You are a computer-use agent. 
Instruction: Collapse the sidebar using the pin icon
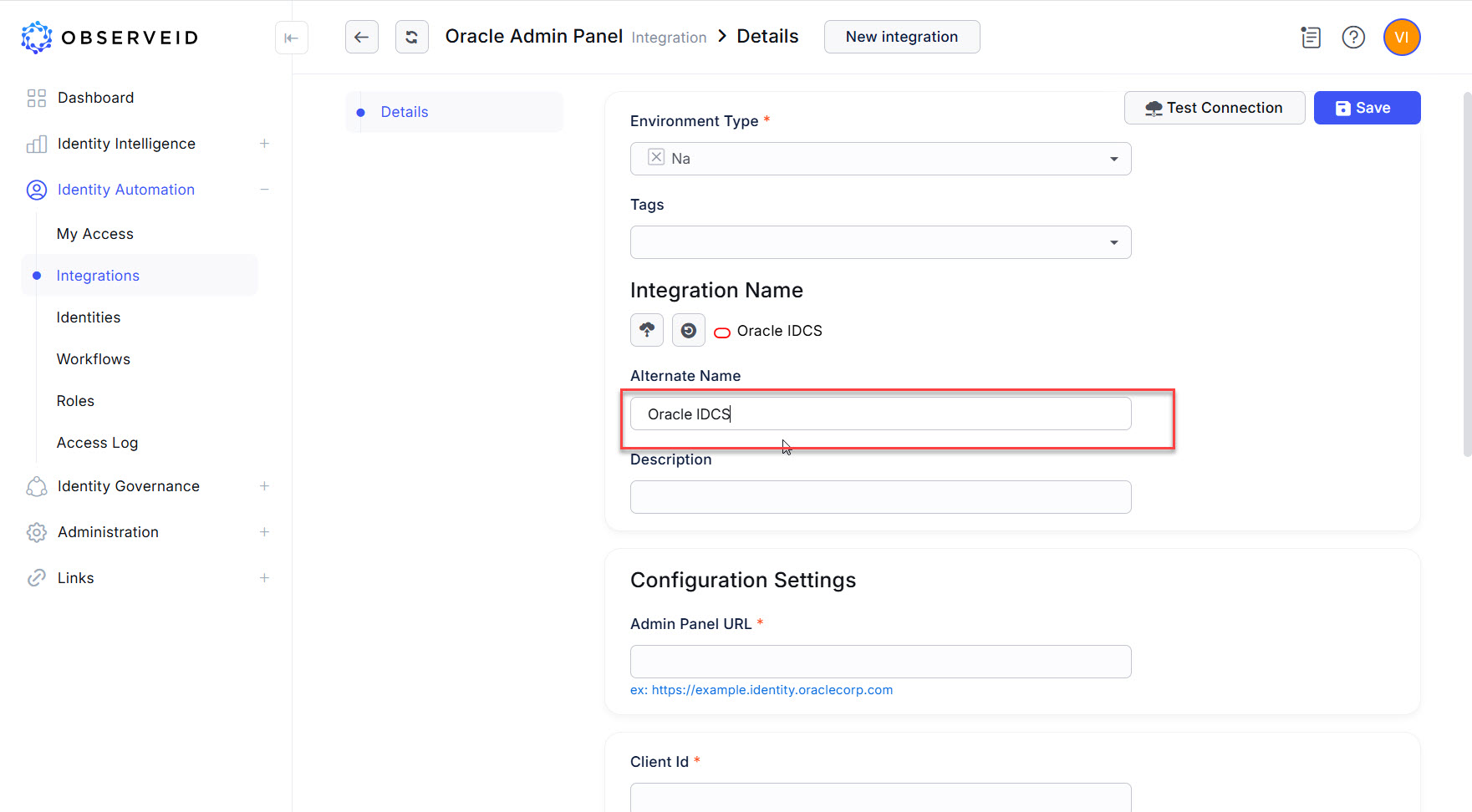pyautogui.click(x=291, y=38)
